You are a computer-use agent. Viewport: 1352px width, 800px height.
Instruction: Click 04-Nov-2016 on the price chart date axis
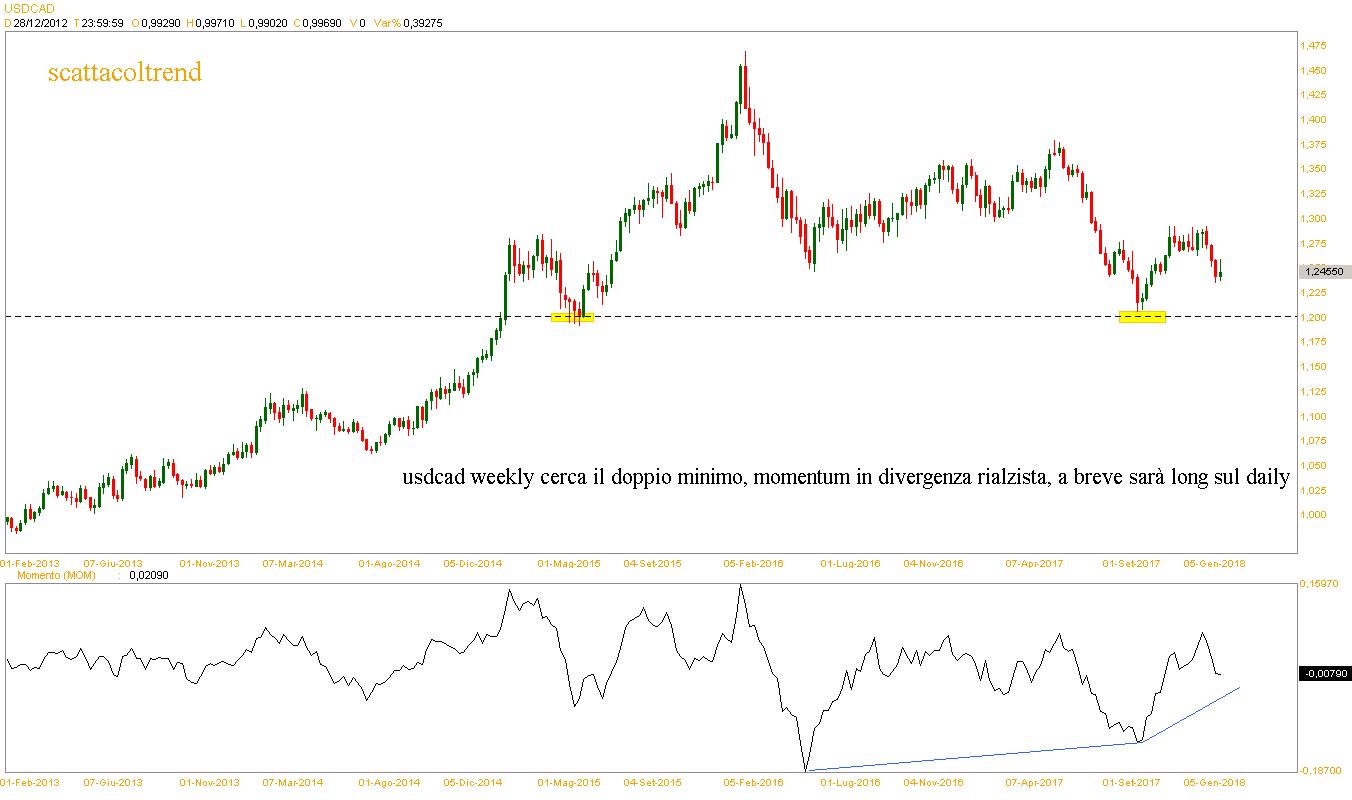coord(934,563)
